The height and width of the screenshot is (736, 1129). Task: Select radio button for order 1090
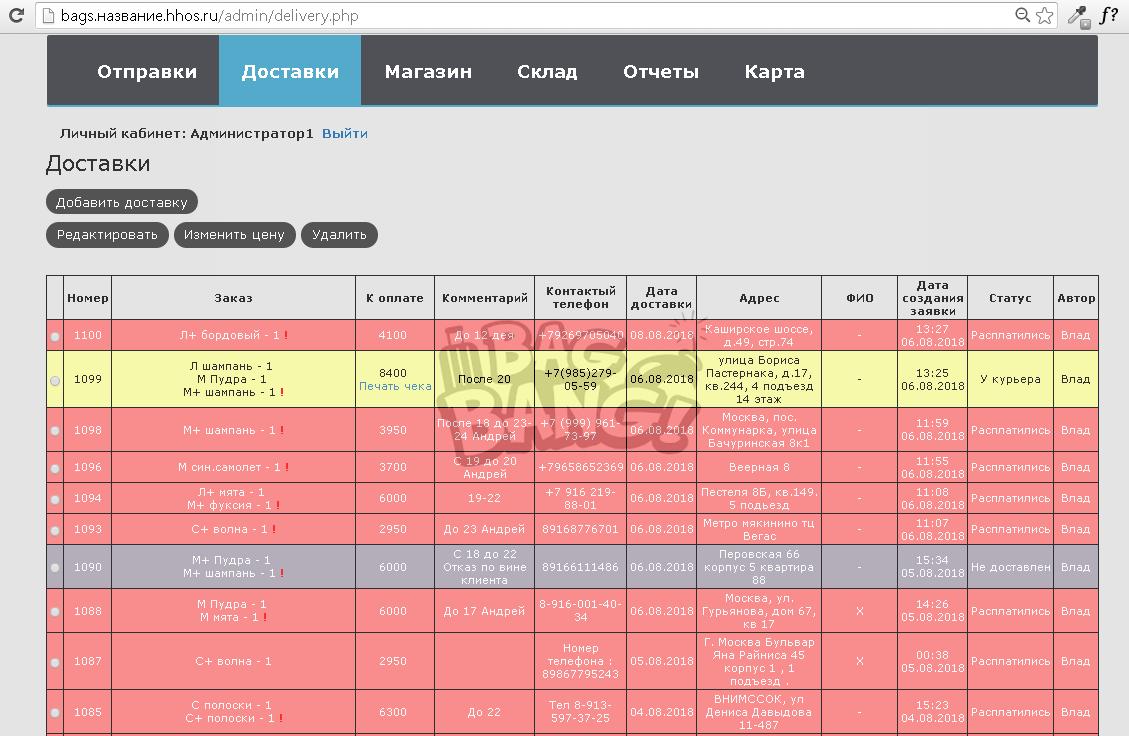(55, 567)
